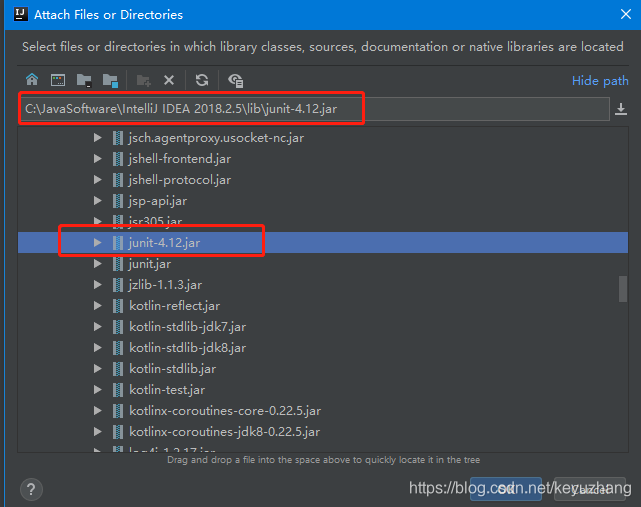Screen dimensions: 641x507
Task: Select kotlin-stdlib.jar in the tree
Action: click(x=172, y=369)
